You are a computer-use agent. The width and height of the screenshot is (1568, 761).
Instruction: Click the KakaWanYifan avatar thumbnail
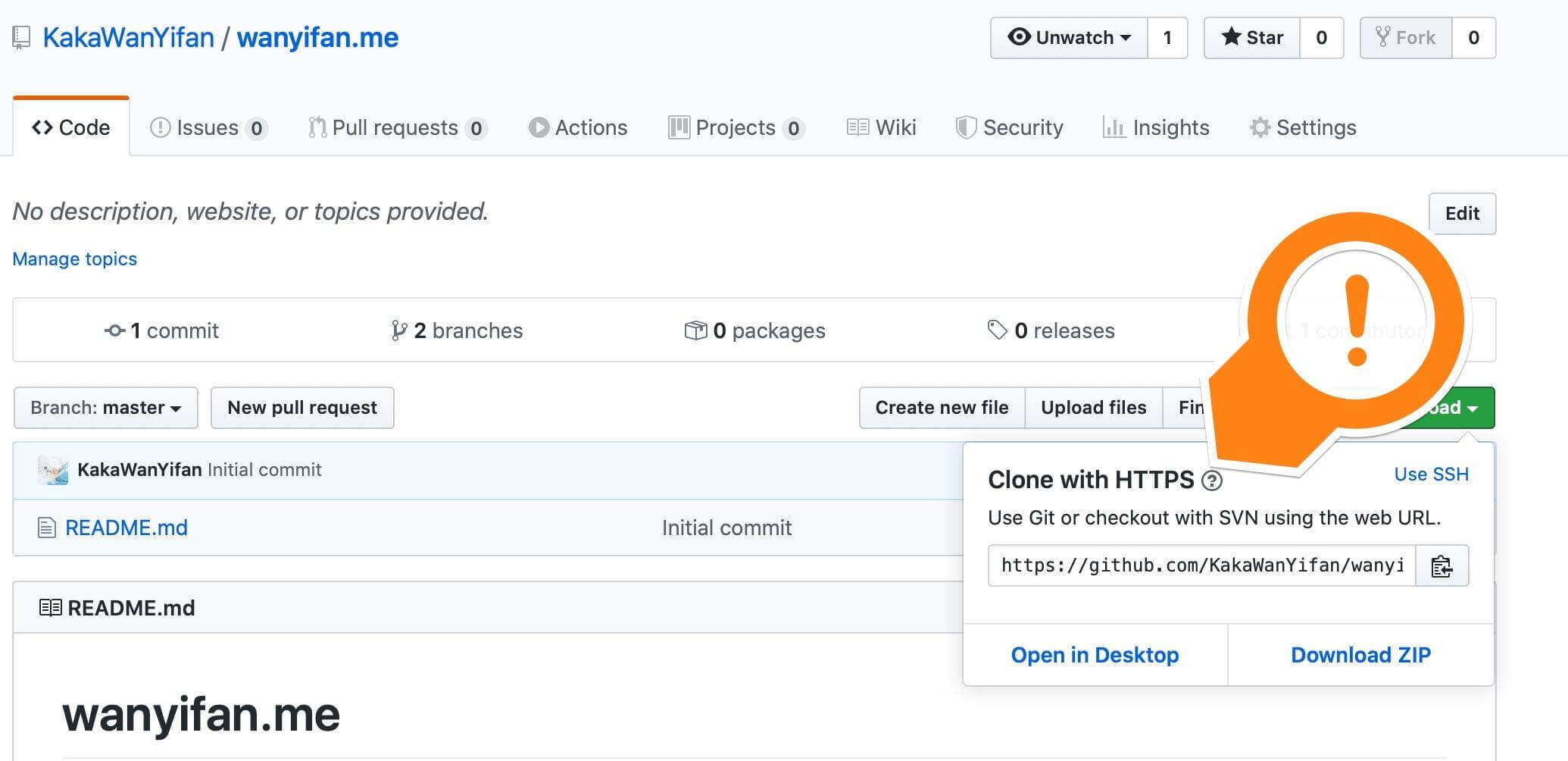[53, 471]
